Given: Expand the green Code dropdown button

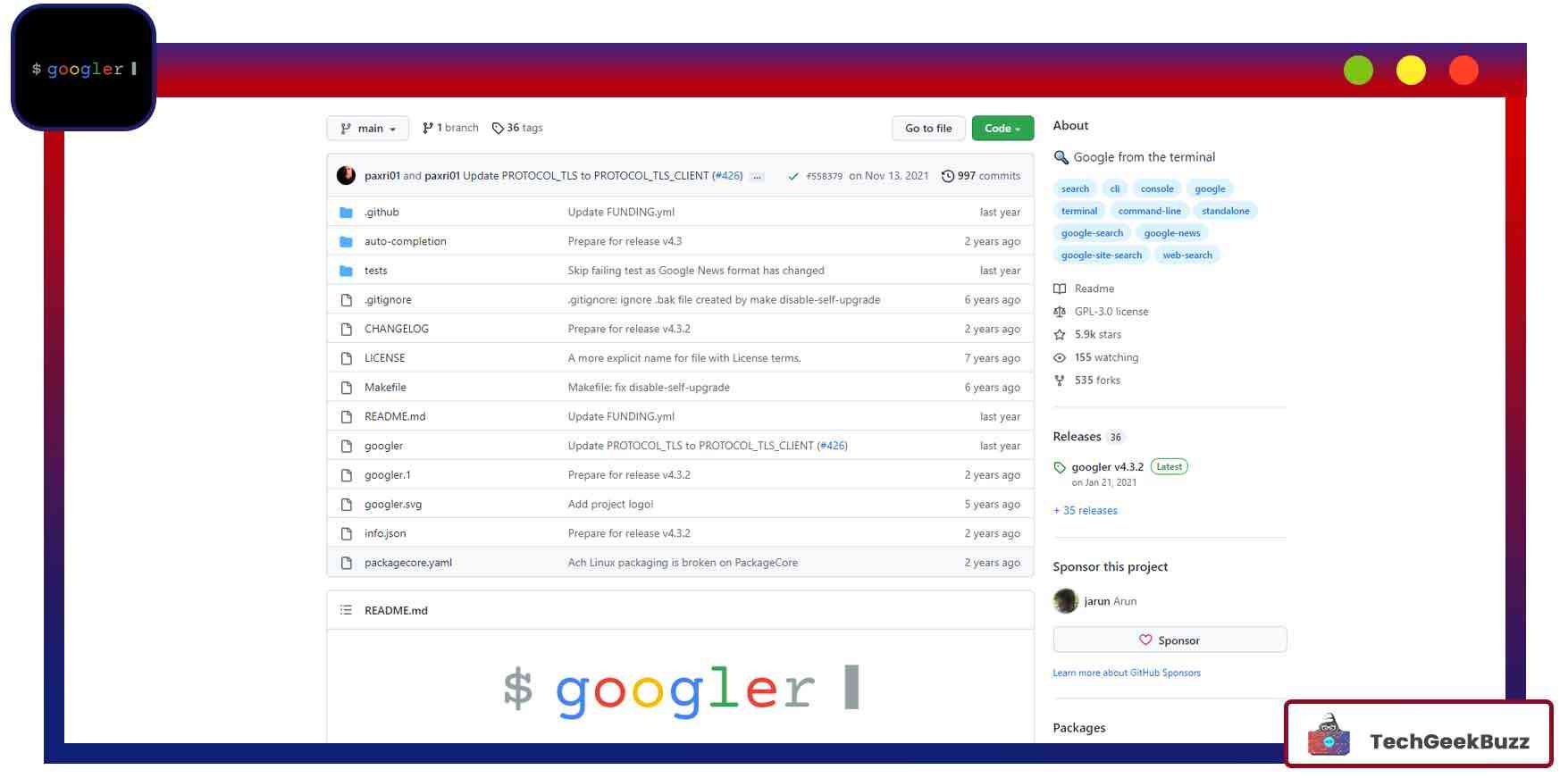Looking at the screenshot, I should tap(1002, 129).
